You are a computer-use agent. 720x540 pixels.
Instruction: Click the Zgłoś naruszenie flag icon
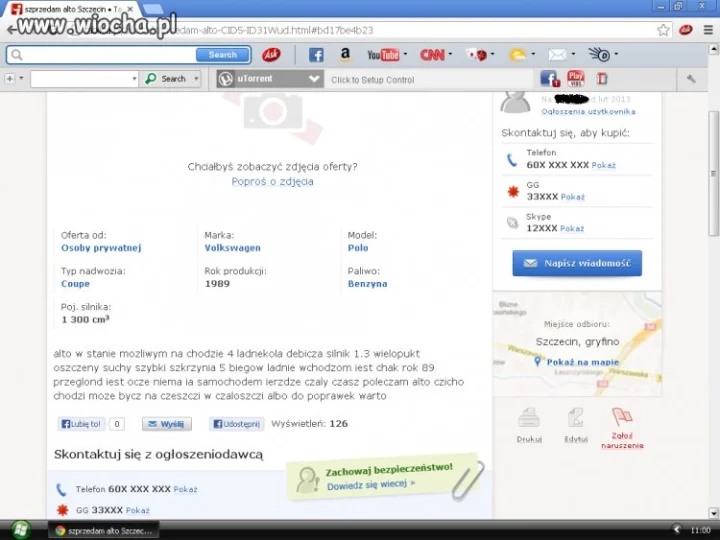[x=622, y=417]
